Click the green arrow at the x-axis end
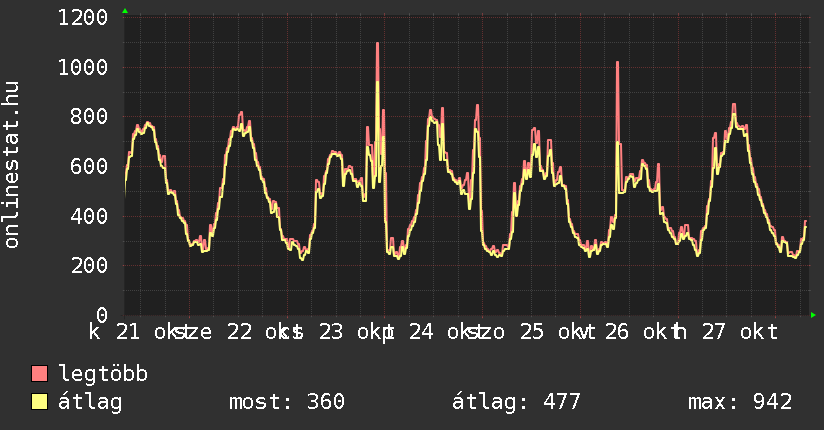The image size is (824, 430). click(813, 315)
